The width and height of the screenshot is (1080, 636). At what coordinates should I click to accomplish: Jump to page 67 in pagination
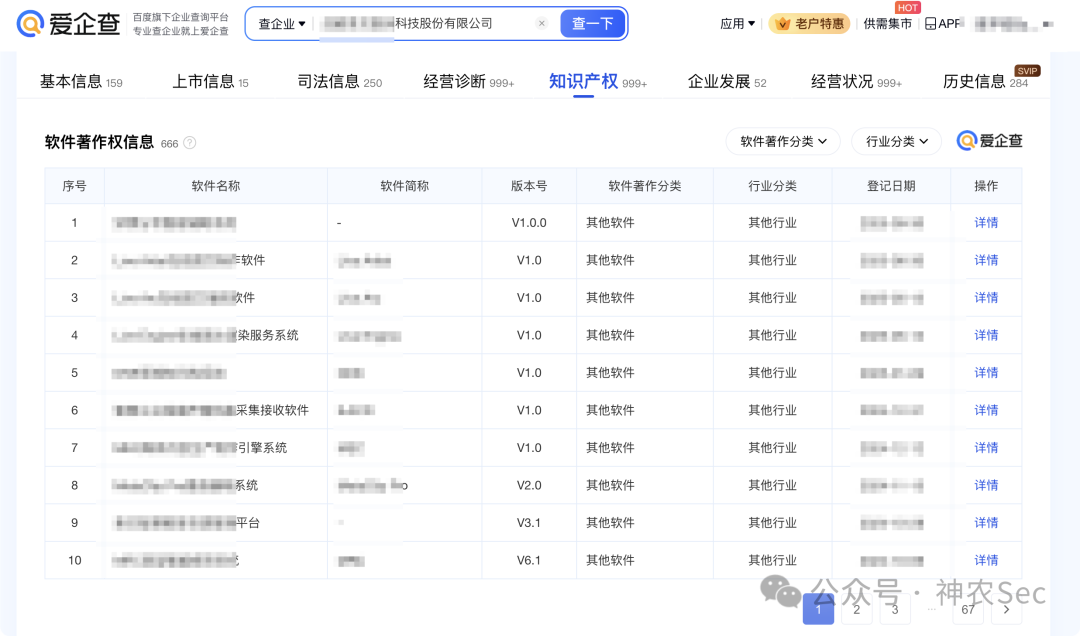(x=966, y=610)
